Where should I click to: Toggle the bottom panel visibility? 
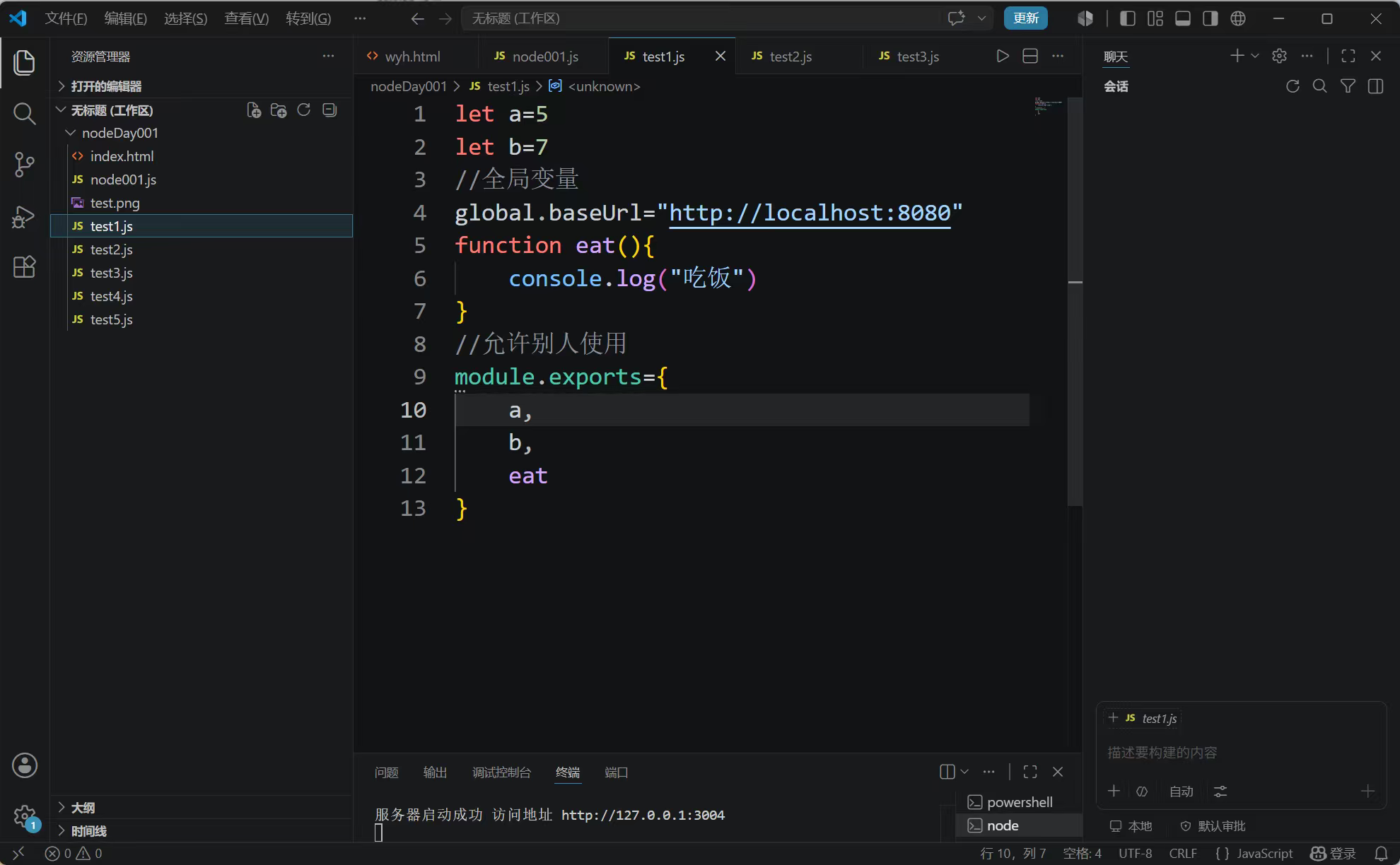[1183, 18]
